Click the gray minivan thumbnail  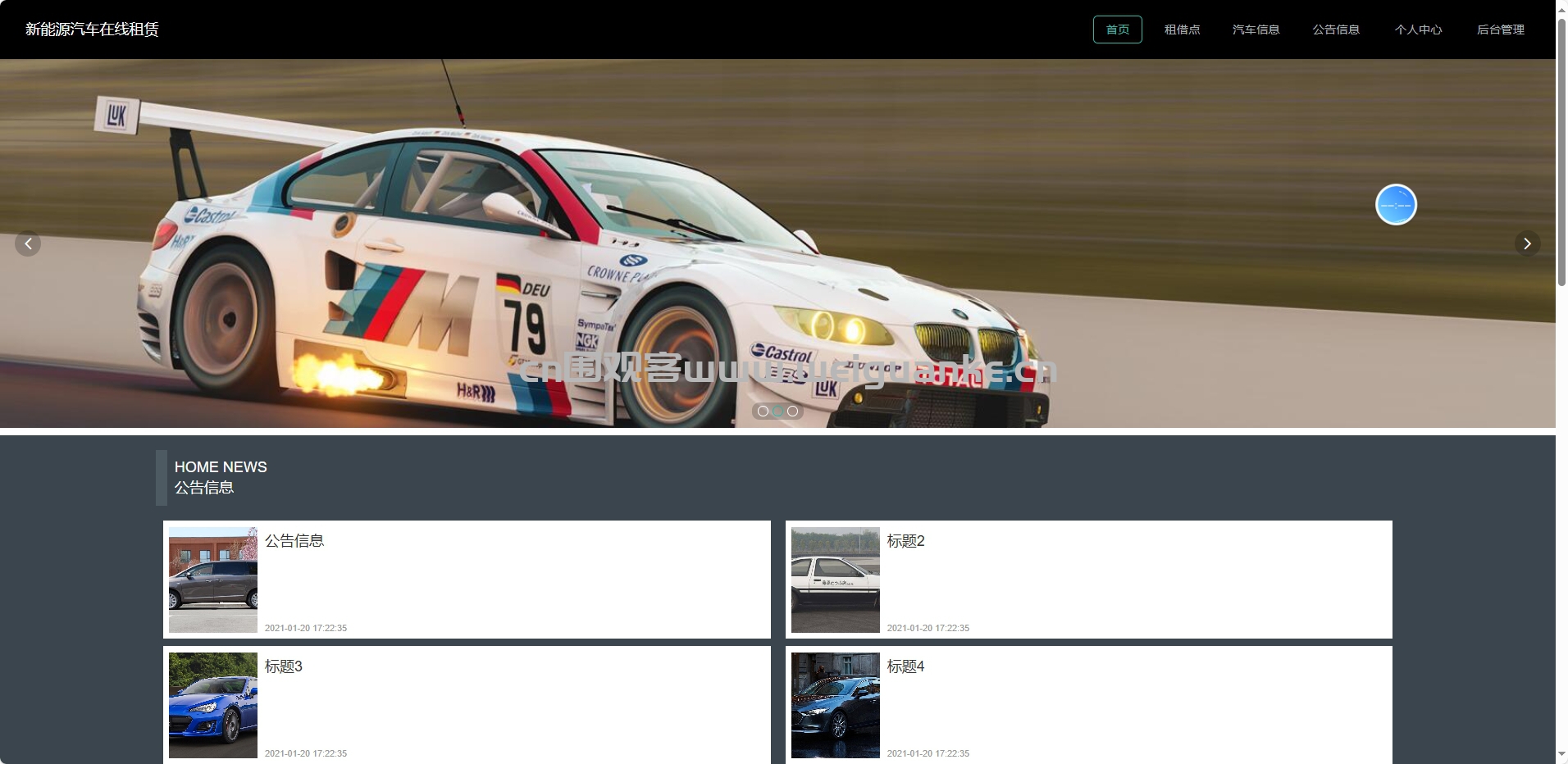(x=213, y=580)
